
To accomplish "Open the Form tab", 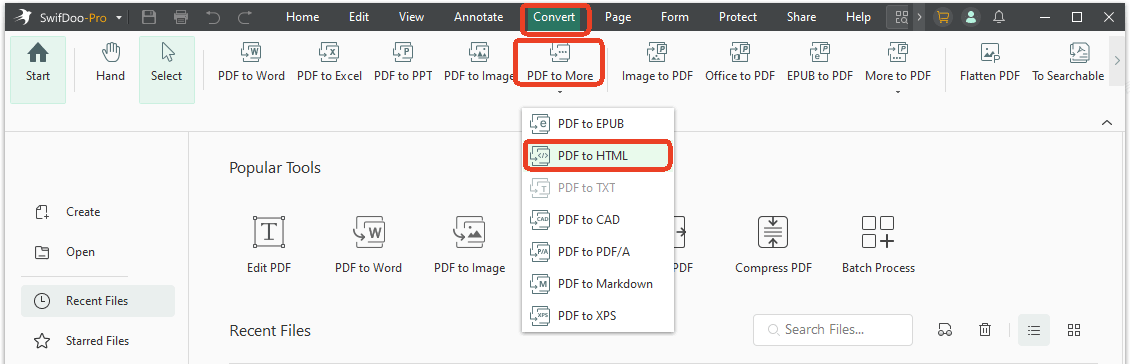I will [675, 17].
